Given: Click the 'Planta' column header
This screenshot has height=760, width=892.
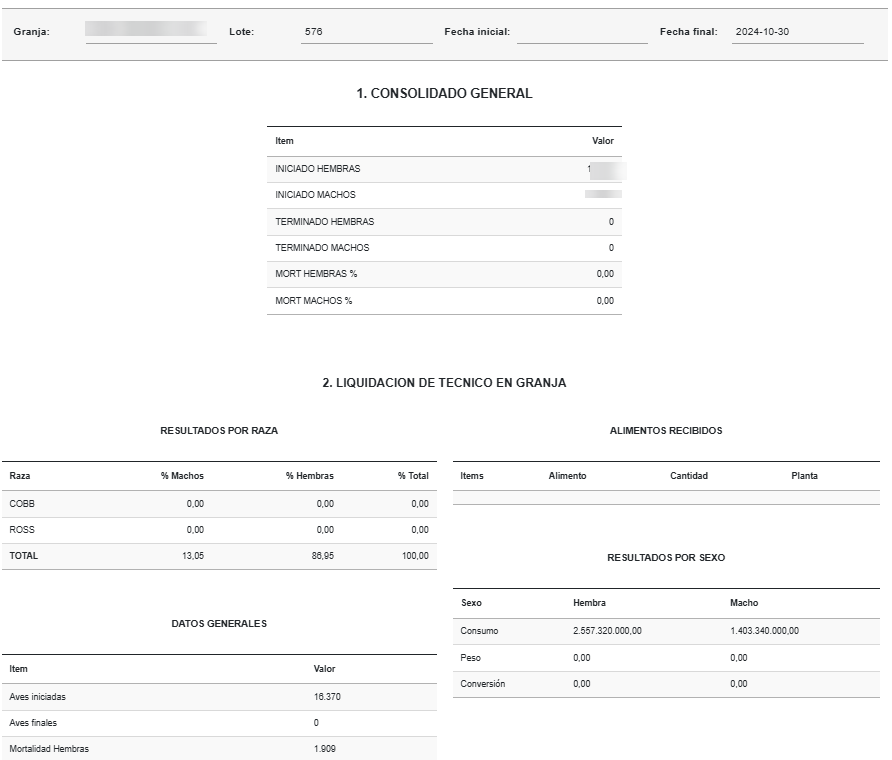Looking at the screenshot, I should point(804,476).
